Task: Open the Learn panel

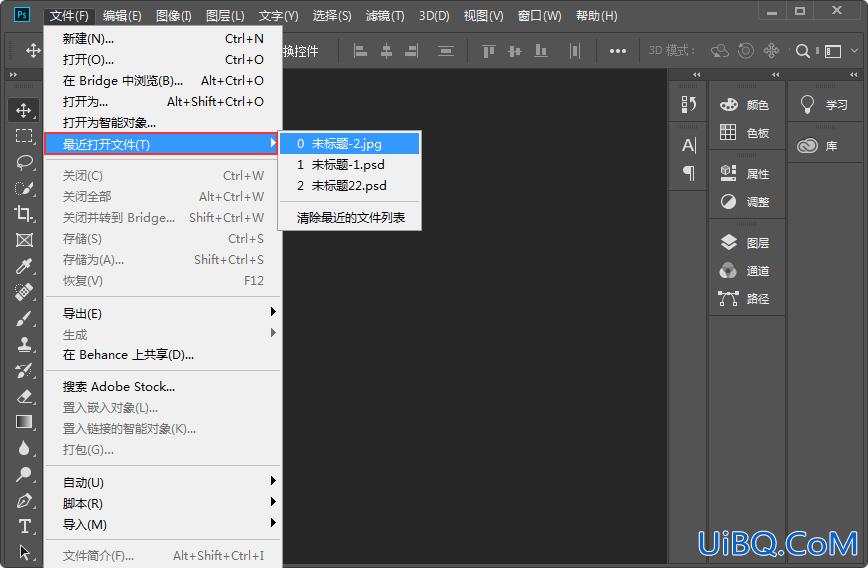Action: point(825,105)
